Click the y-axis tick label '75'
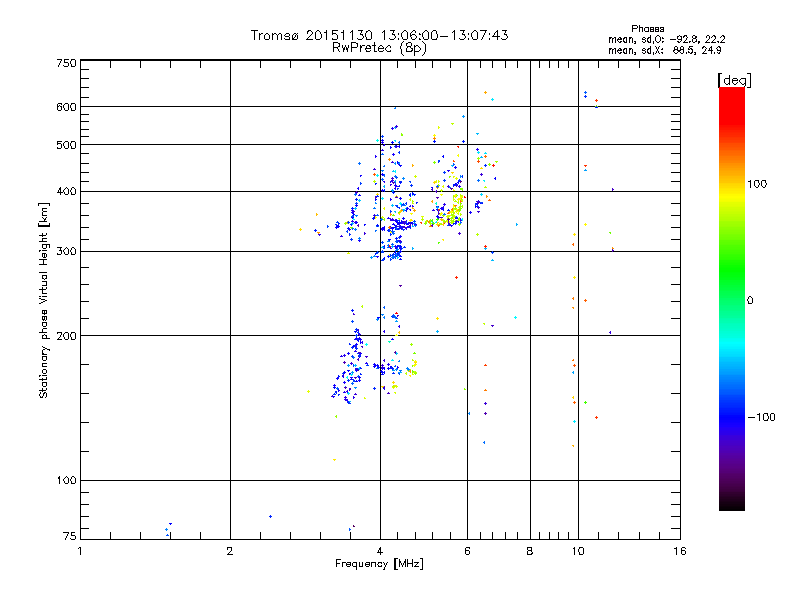This screenshot has width=800, height=600. click(x=70, y=536)
